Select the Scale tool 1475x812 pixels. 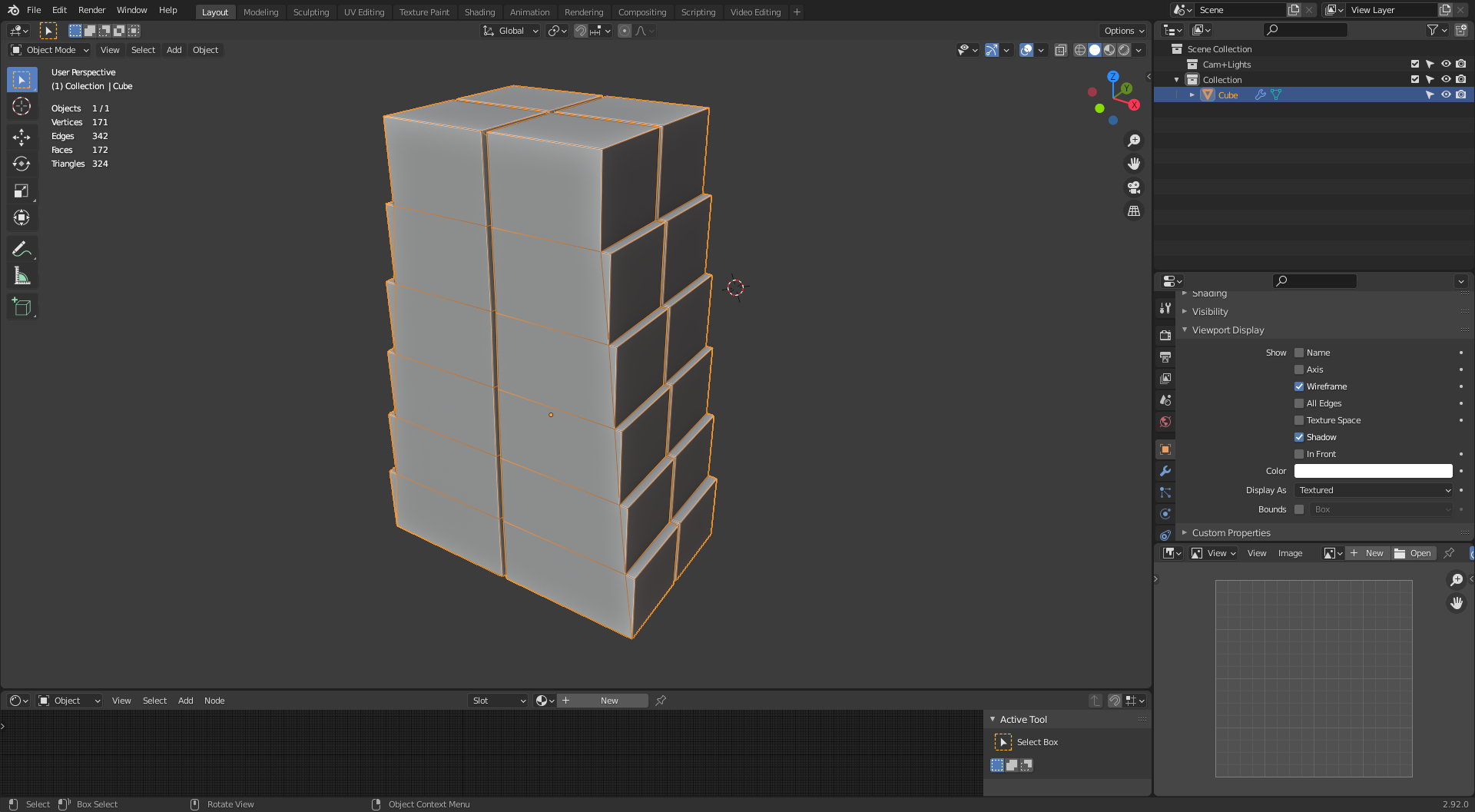[22, 191]
